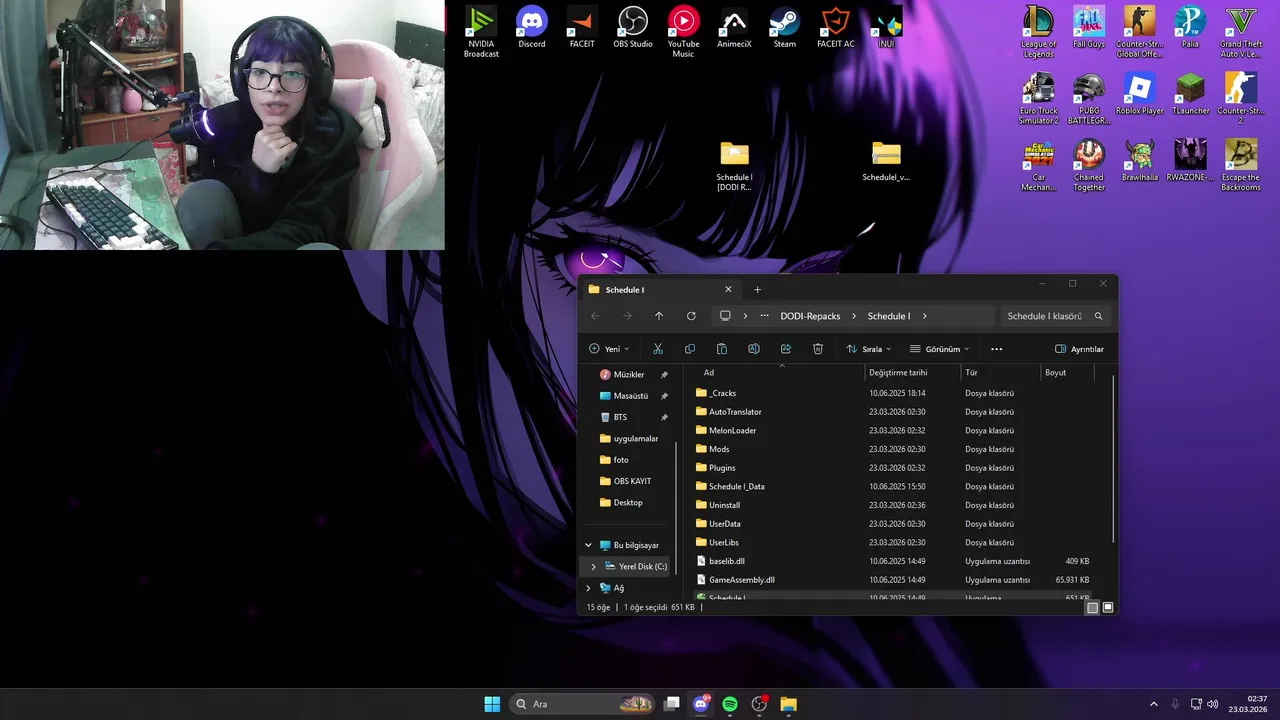Image resolution: width=1280 pixels, height=720 pixels.
Task: Click the Roblox Player desktop icon
Action: coord(1139,94)
